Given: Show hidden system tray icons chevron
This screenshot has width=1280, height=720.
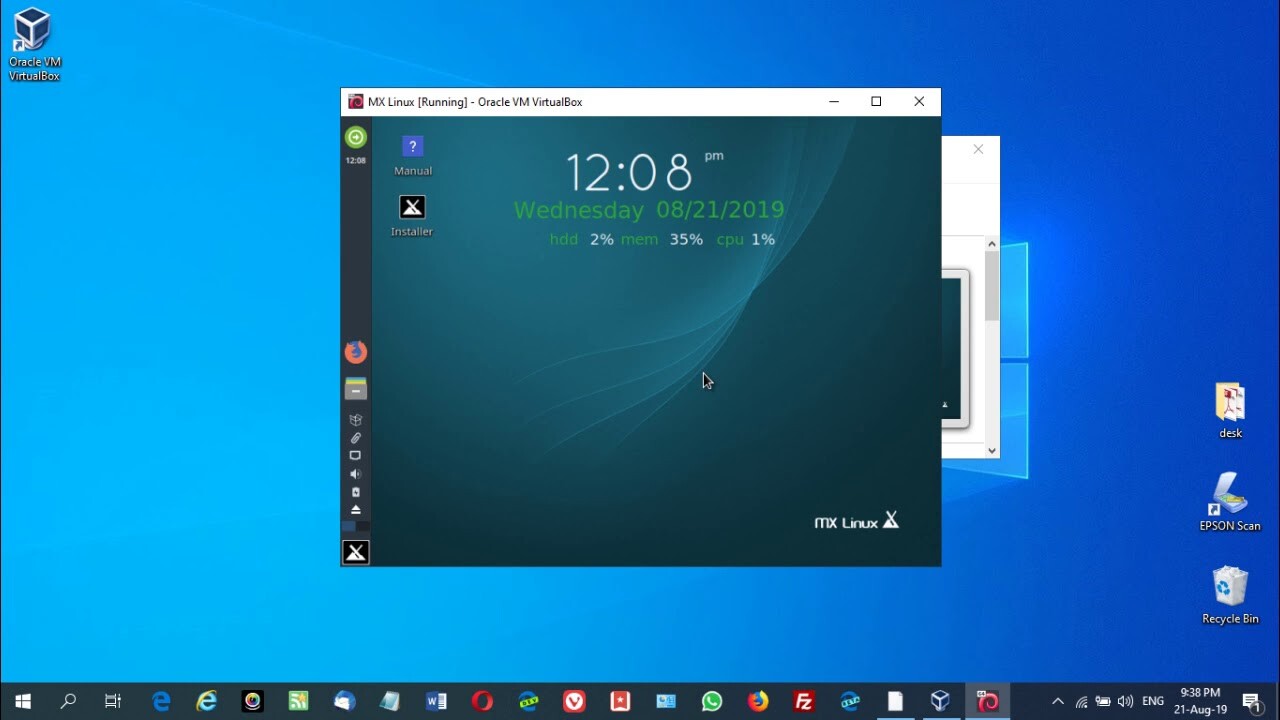Looking at the screenshot, I should [x=1058, y=701].
